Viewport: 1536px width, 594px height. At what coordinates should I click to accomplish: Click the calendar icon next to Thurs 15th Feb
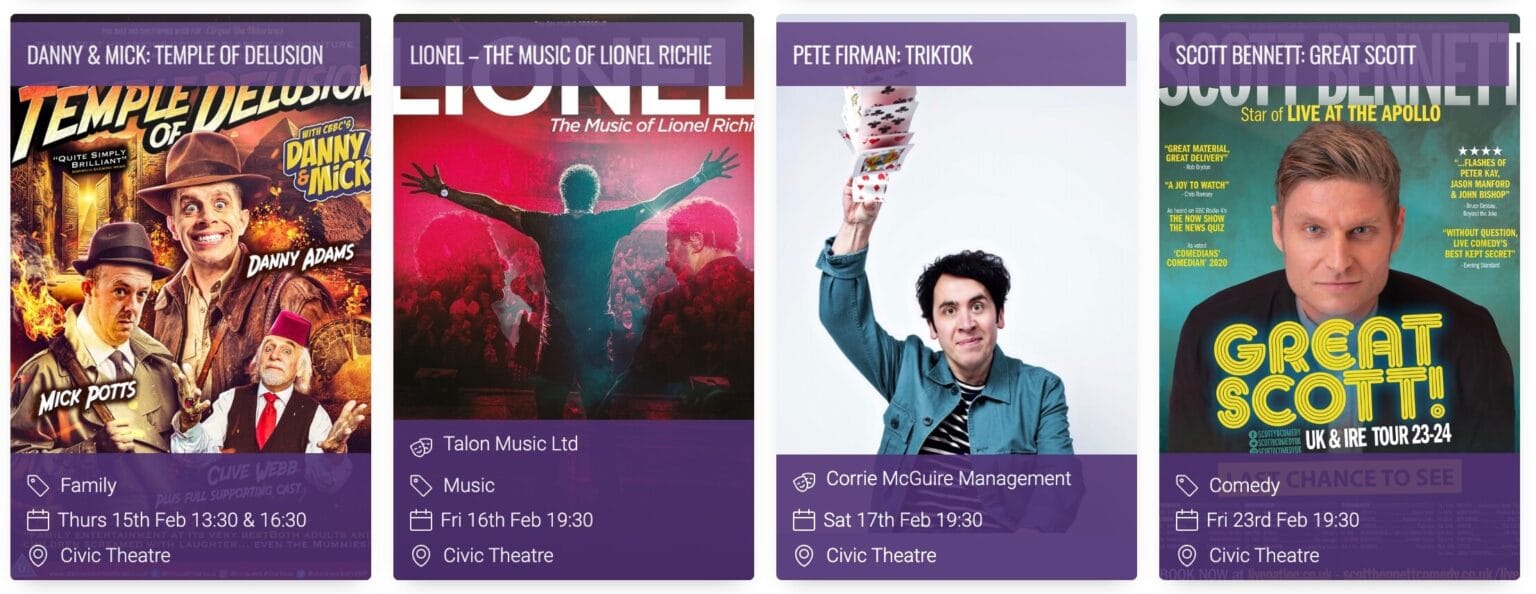point(38,520)
